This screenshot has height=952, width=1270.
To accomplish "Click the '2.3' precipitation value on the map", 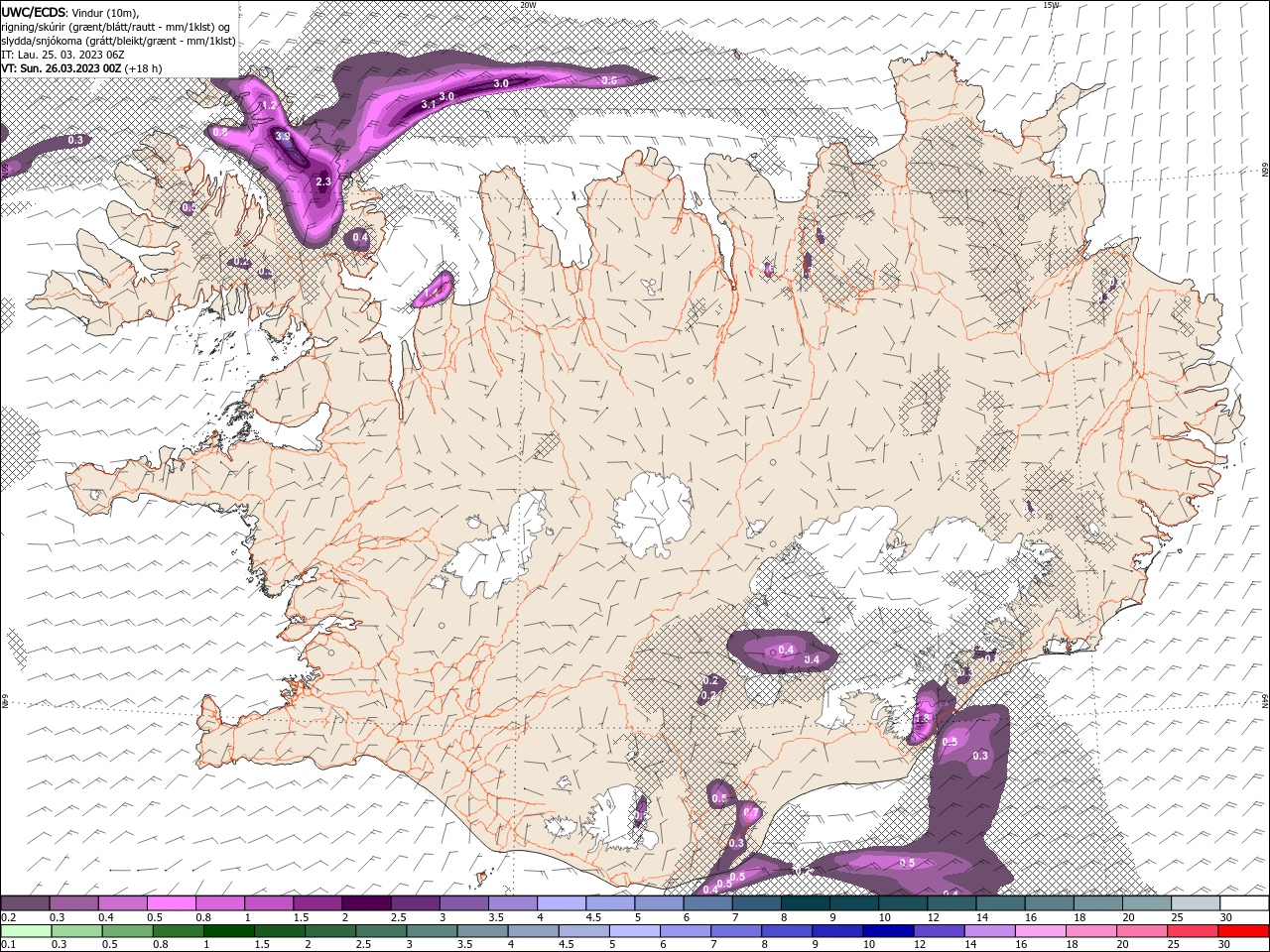I will pyautogui.click(x=322, y=182).
